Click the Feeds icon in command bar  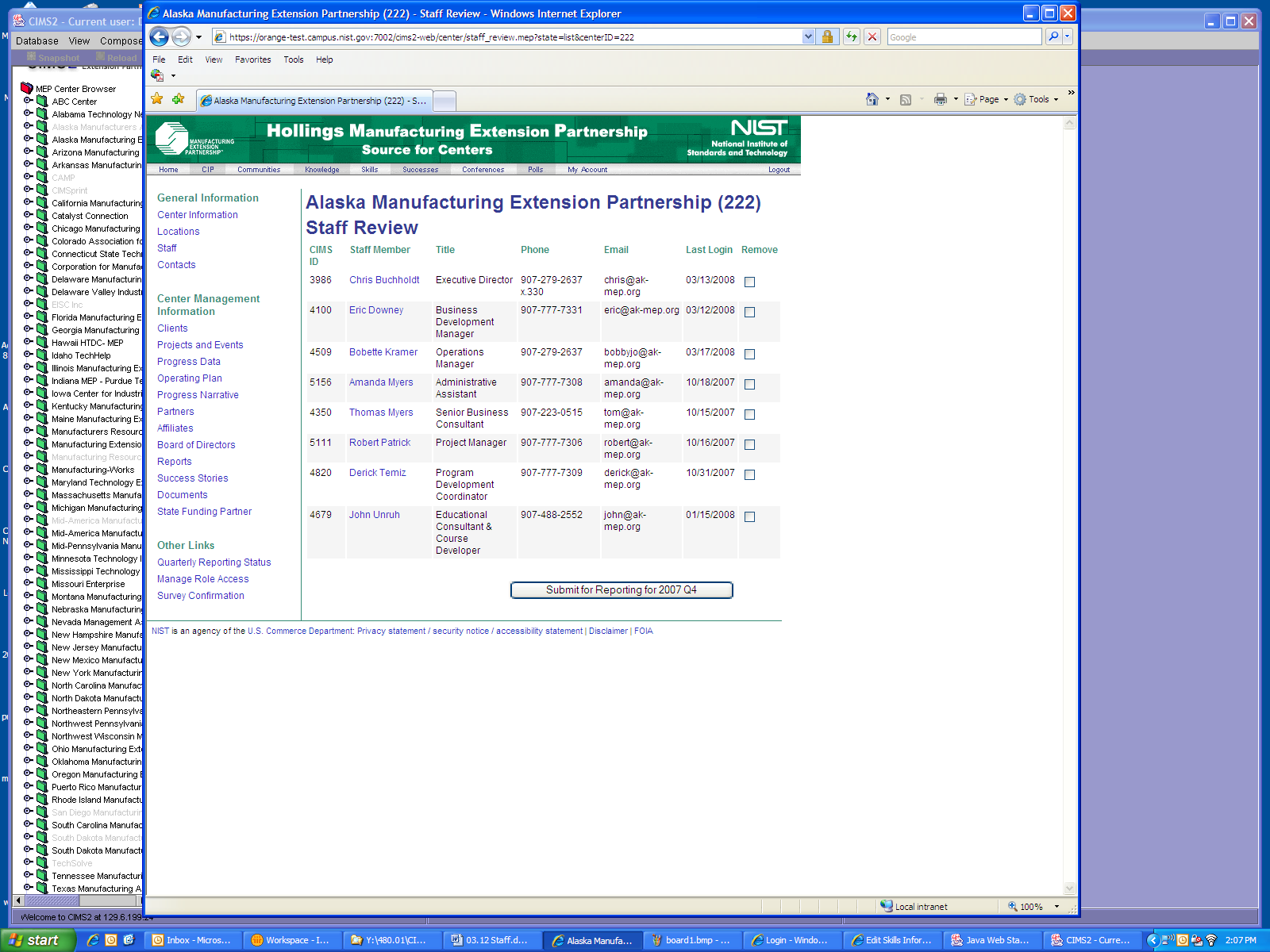(905, 99)
